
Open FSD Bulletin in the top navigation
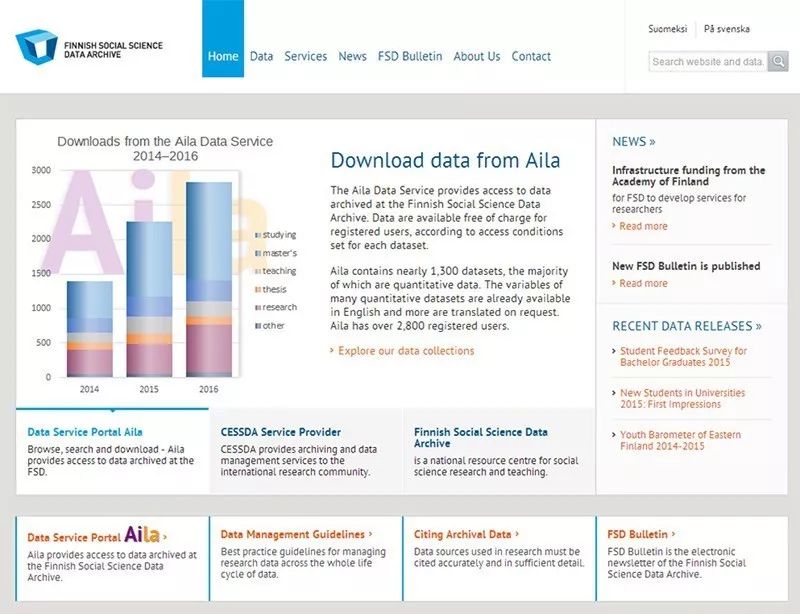click(x=410, y=56)
